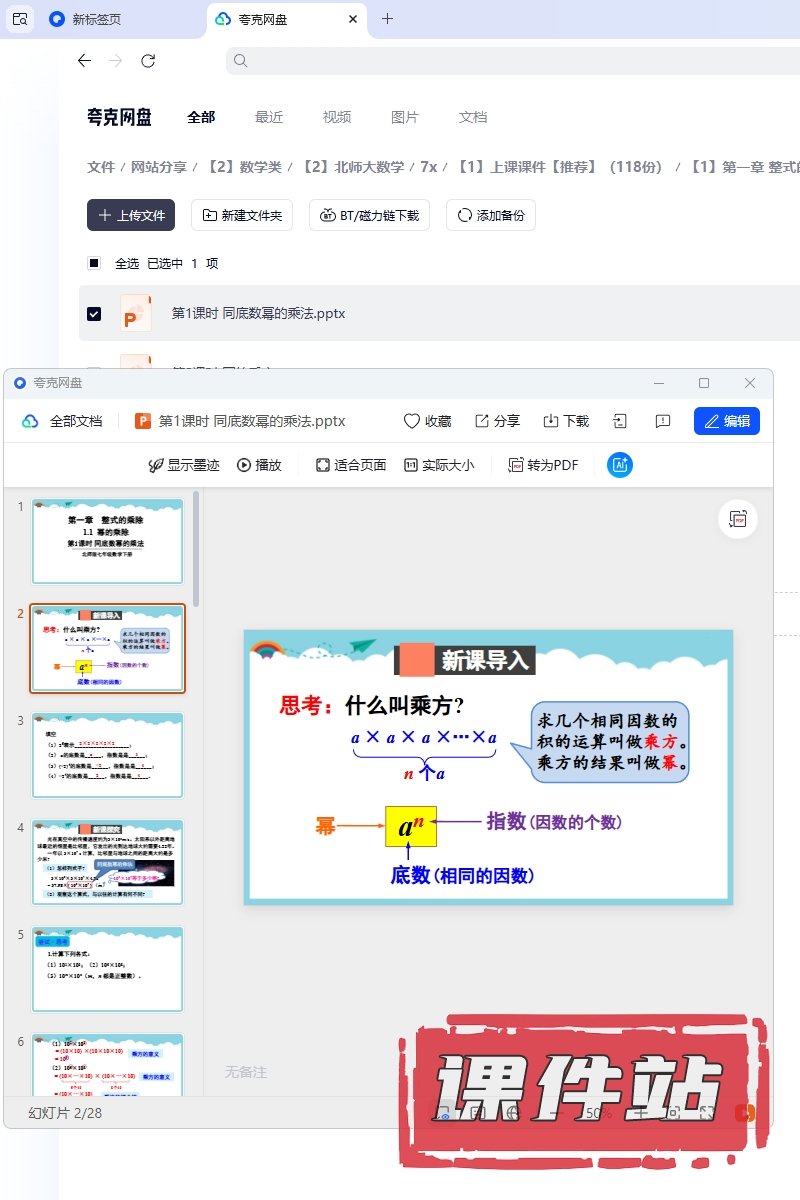Image resolution: width=800 pixels, height=1200 pixels.
Task: Switch to the 视频 tab
Action: pos(337,117)
